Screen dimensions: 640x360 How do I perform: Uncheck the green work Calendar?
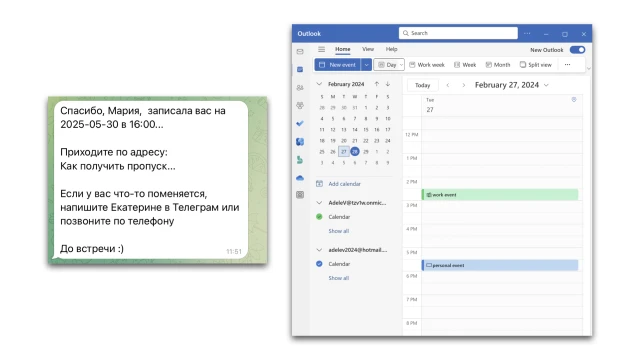pos(319,217)
